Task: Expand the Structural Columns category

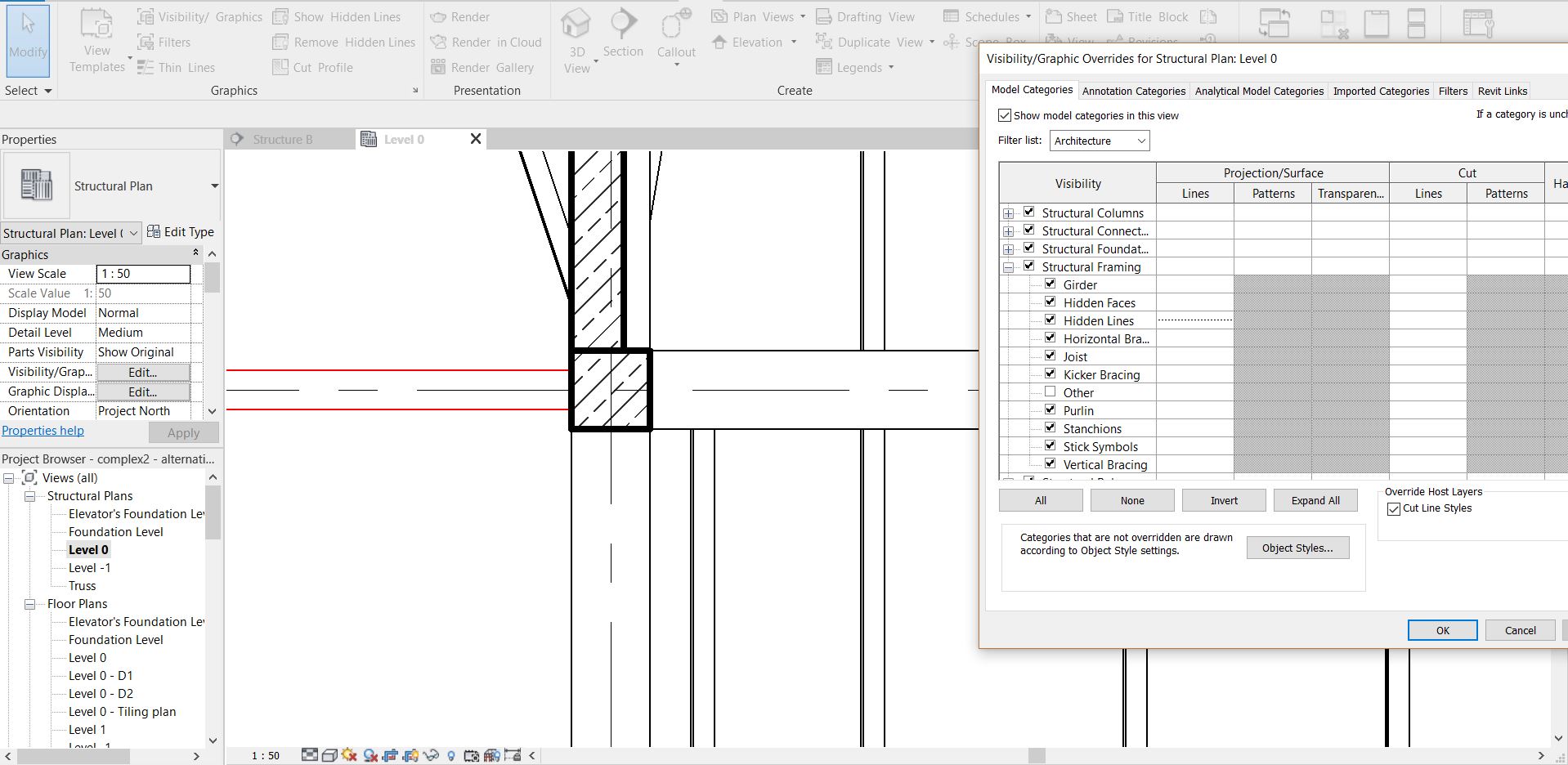Action: pos(1008,212)
